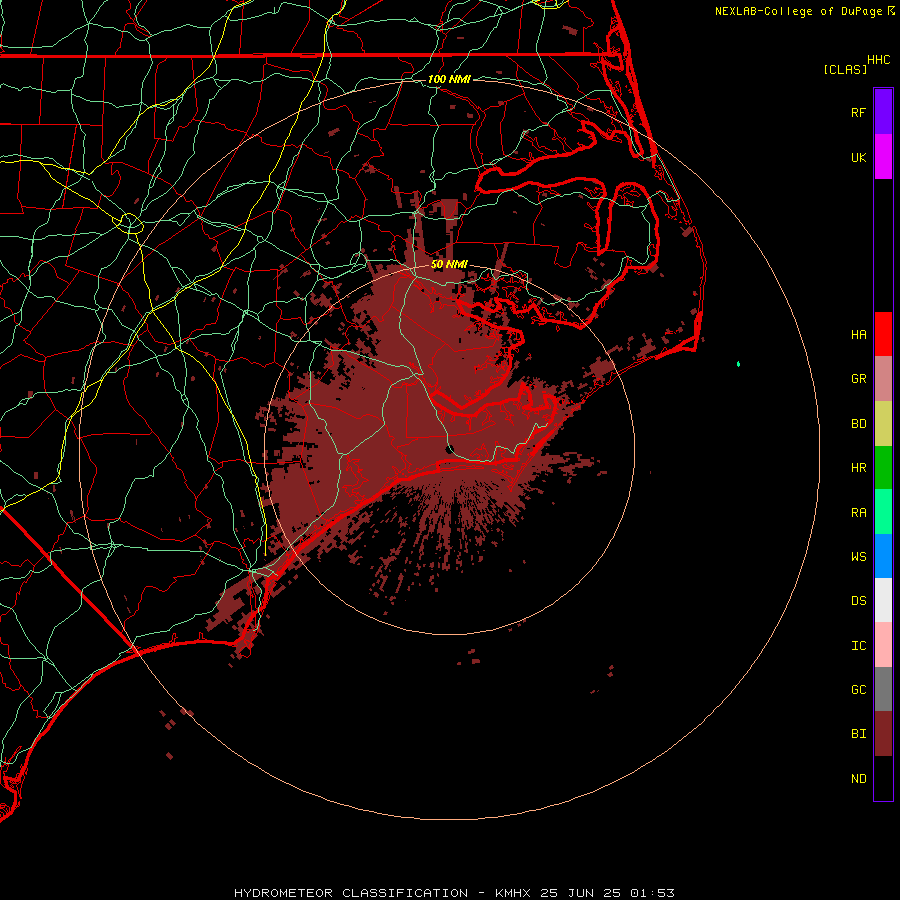
Task: Click the [CLAS] units label
Action: [845, 69]
